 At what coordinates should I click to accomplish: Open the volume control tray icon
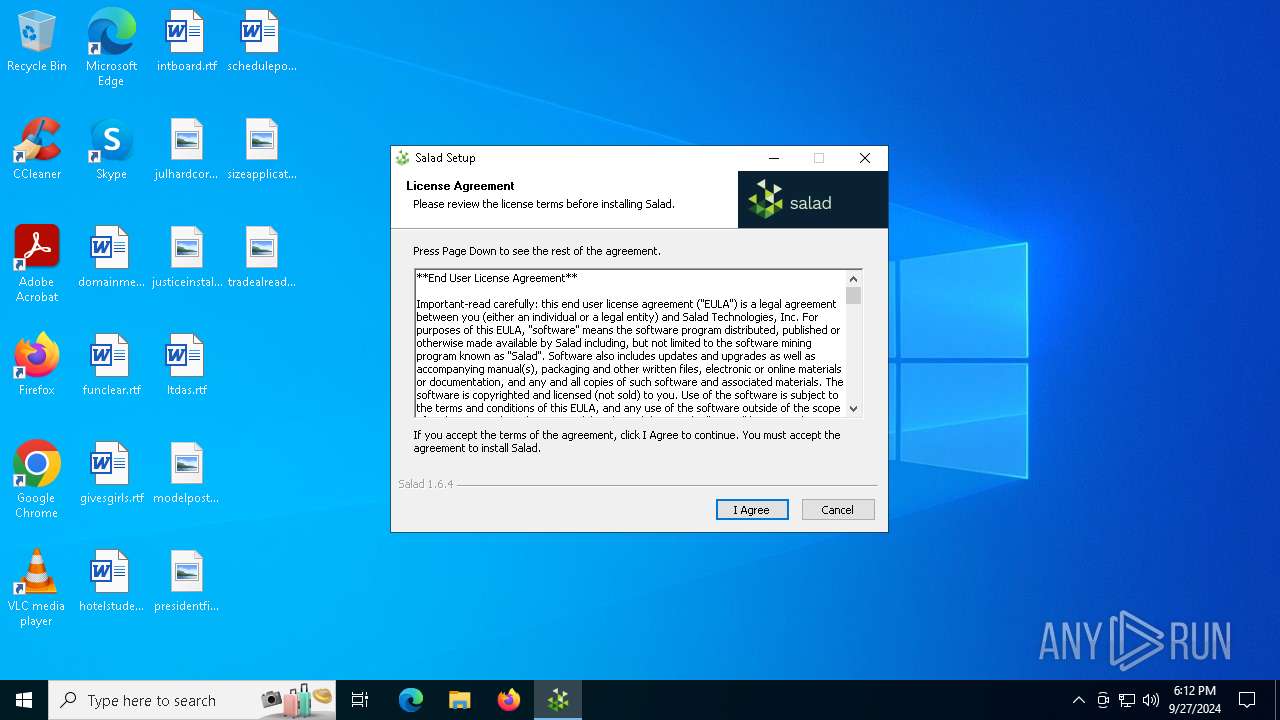[x=1151, y=700]
